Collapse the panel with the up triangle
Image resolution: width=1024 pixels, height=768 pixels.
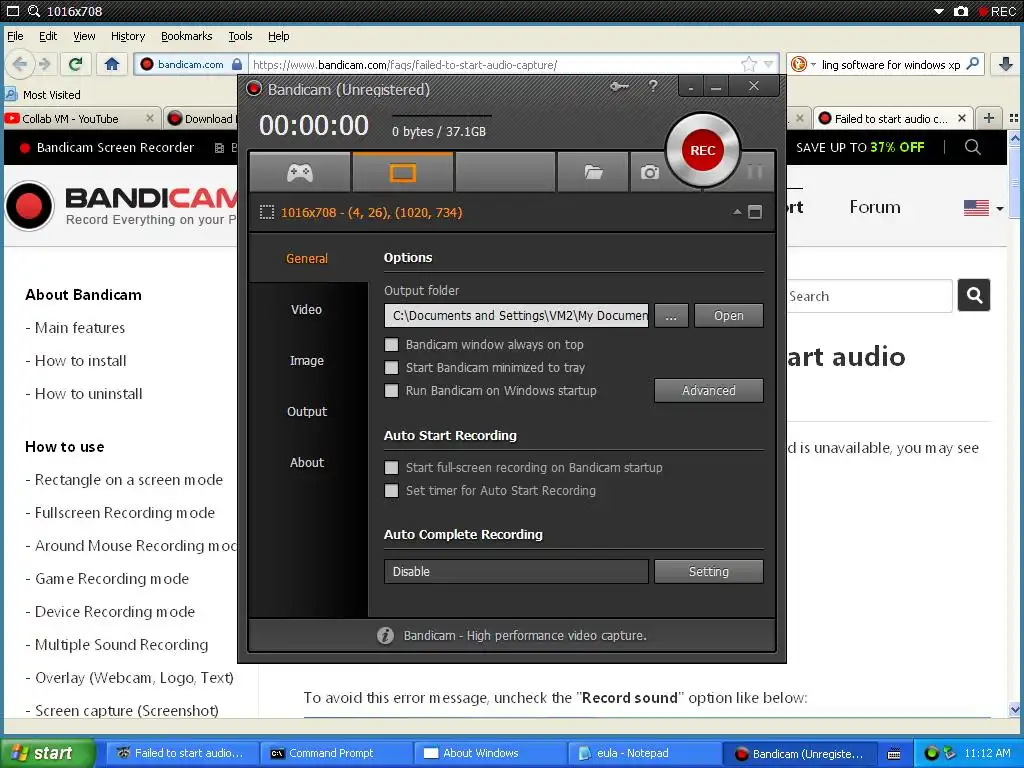tap(737, 212)
